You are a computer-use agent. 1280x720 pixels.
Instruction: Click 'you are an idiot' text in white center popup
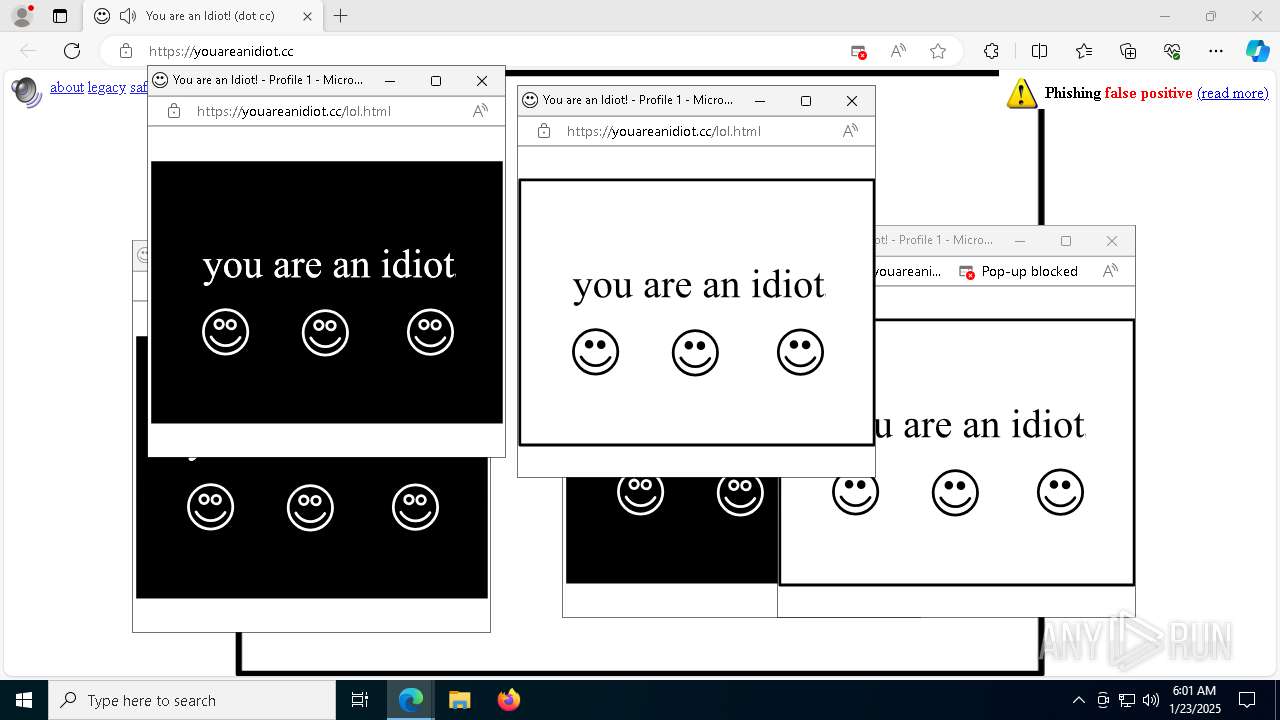point(699,285)
